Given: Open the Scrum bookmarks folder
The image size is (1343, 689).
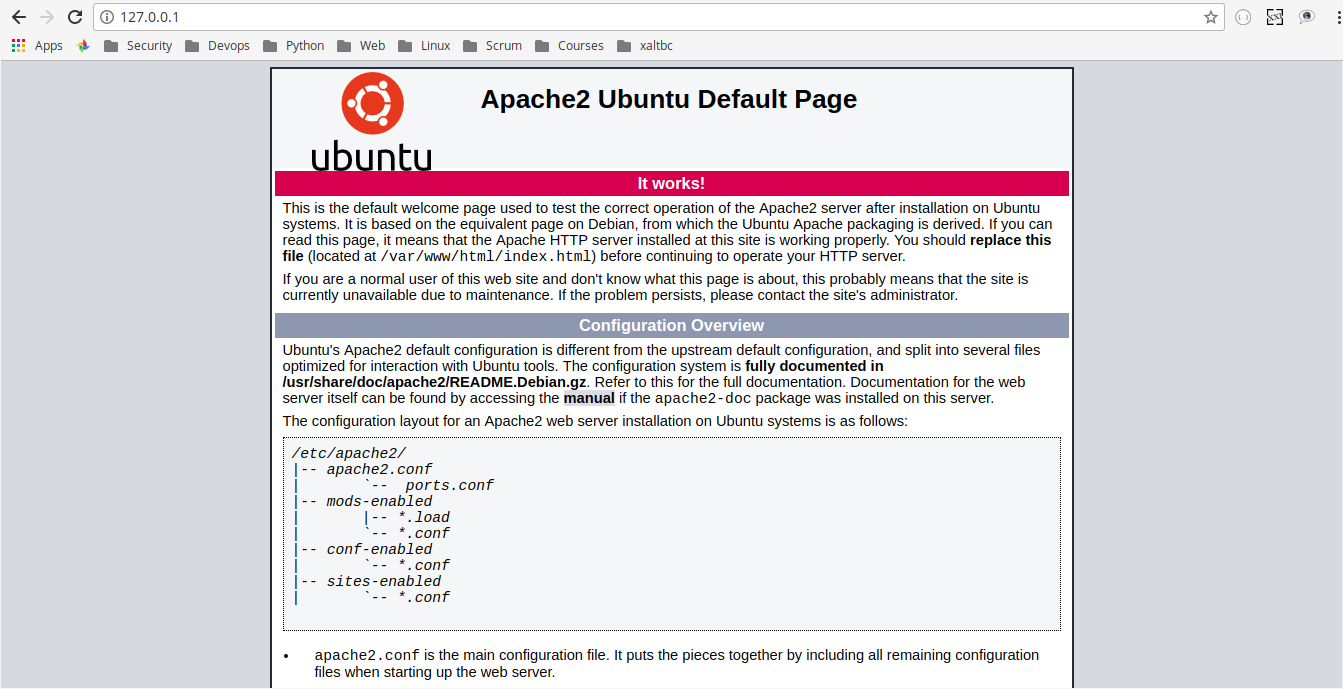Looking at the screenshot, I should pos(492,45).
